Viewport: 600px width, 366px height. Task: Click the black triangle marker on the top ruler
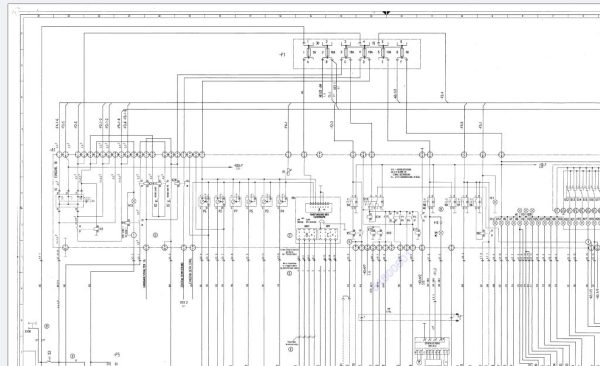(386, 13)
